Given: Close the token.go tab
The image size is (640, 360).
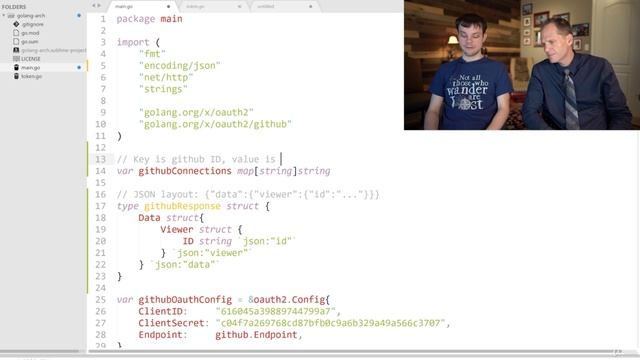Looking at the screenshot, I should pos(239,7).
